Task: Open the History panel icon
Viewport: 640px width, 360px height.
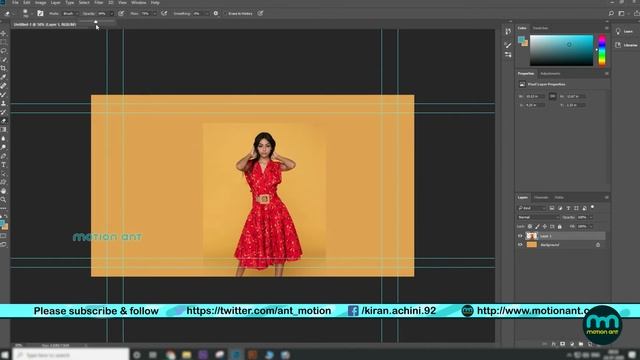Action: (508, 31)
